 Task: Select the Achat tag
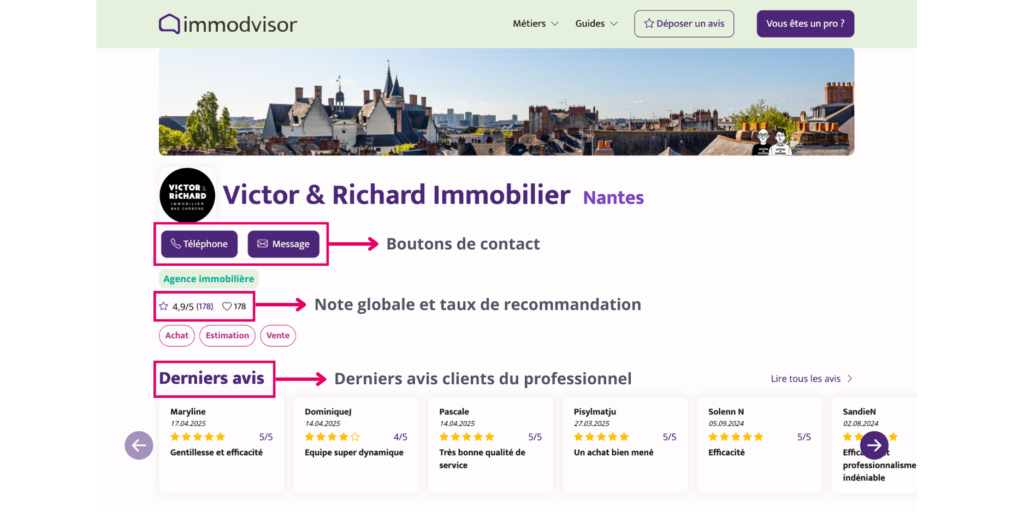pyautogui.click(x=176, y=336)
